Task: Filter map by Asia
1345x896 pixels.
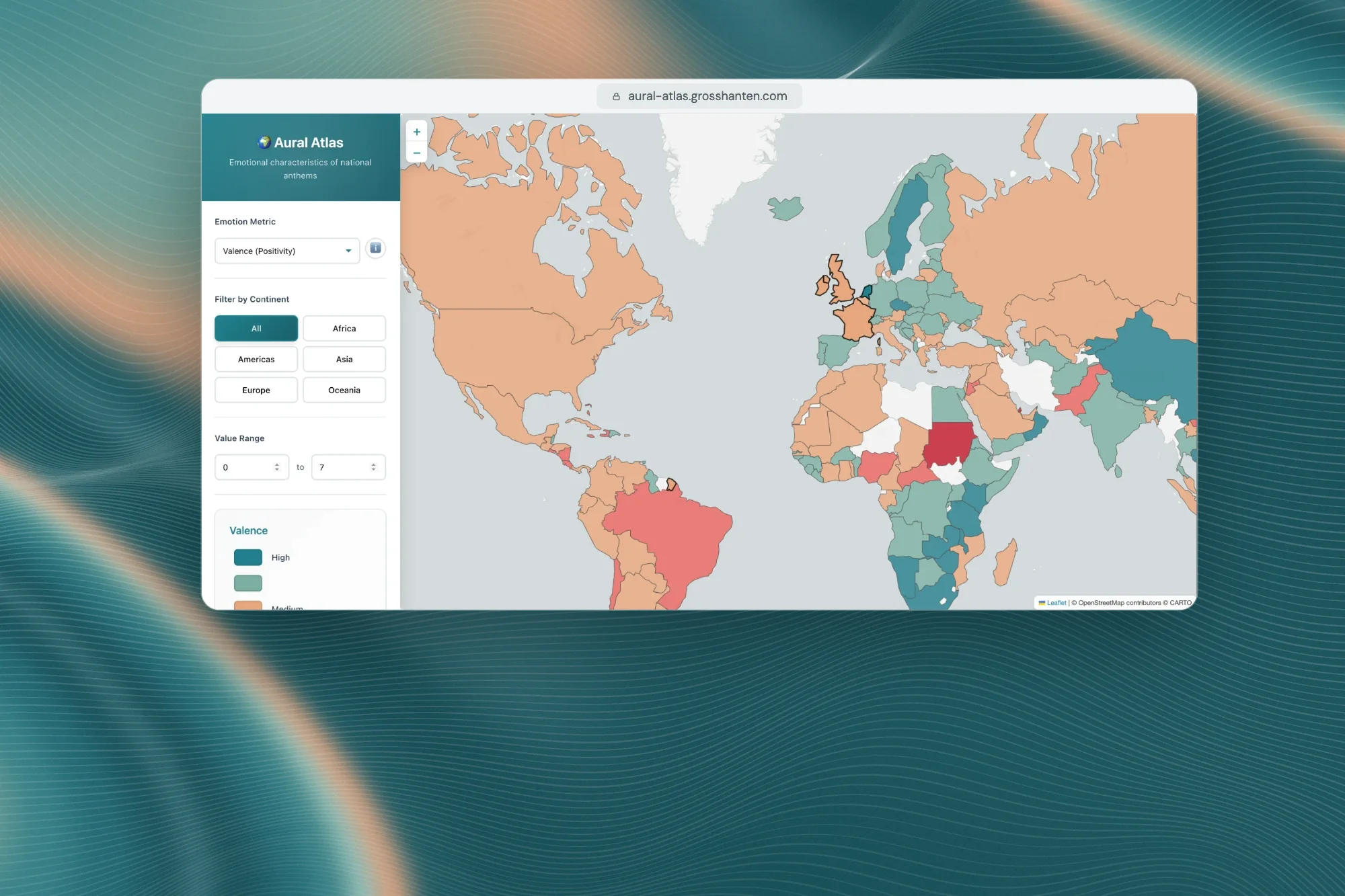Action: pos(344,359)
